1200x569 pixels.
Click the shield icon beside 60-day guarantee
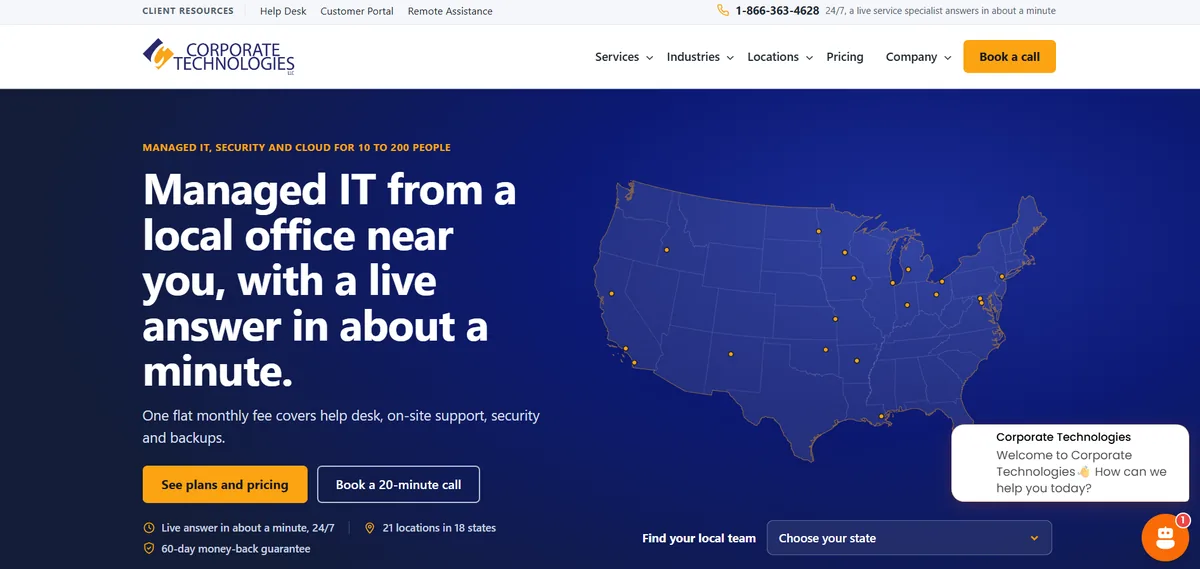tap(149, 548)
